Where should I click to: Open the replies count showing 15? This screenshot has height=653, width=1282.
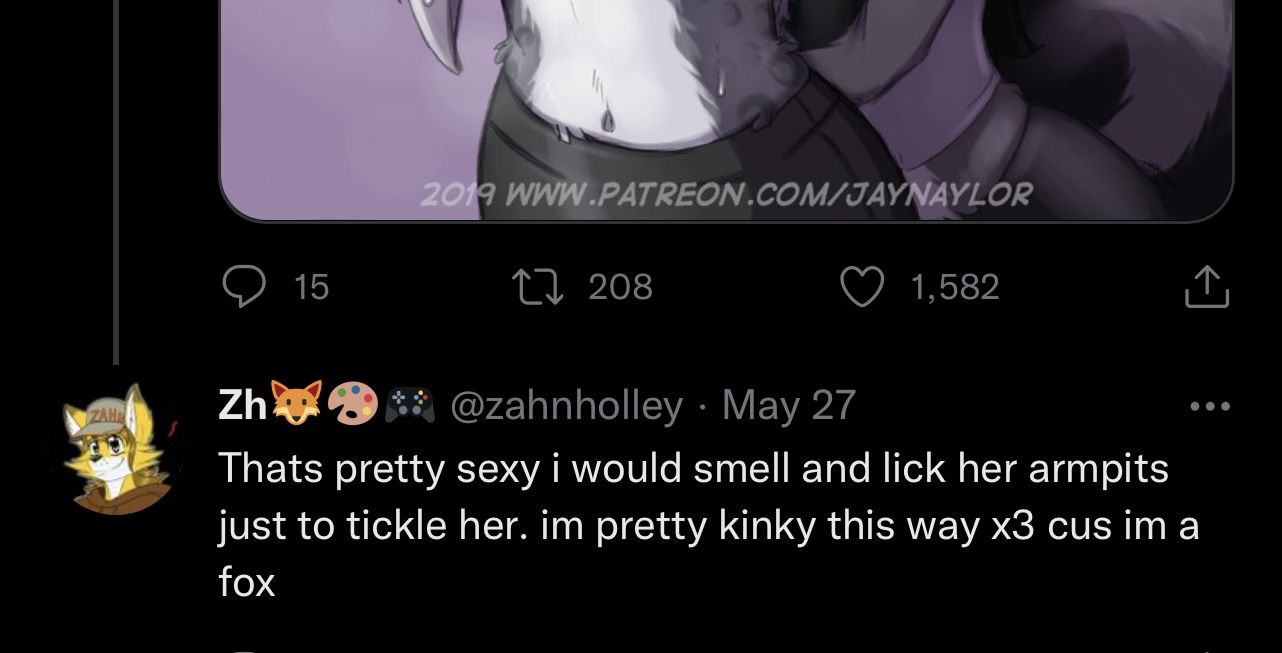312,288
